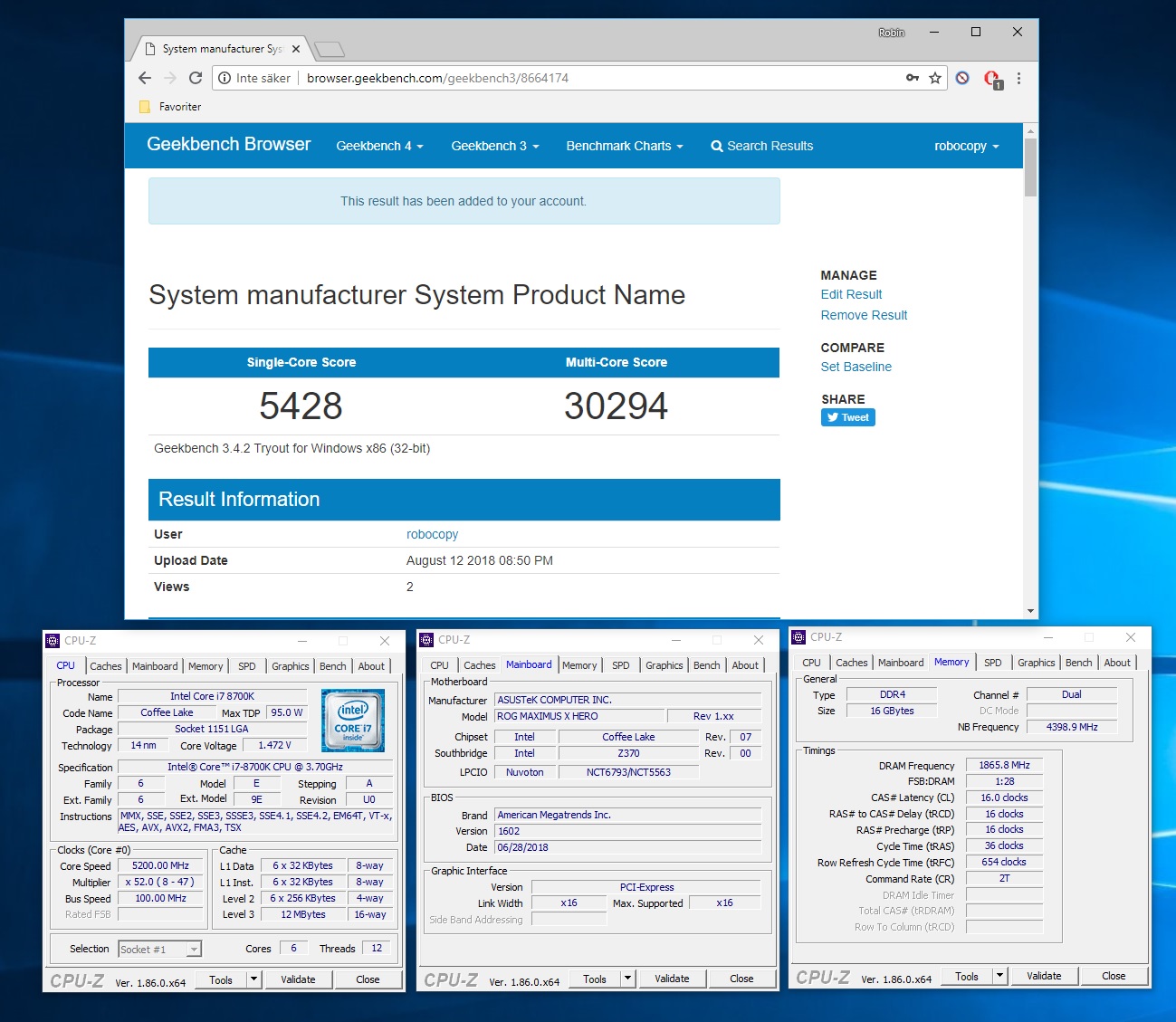The height and width of the screenshot is (1022, 1176).
Task: Open Geekbench 4 dropdown menu
Action: coord(379,146)
